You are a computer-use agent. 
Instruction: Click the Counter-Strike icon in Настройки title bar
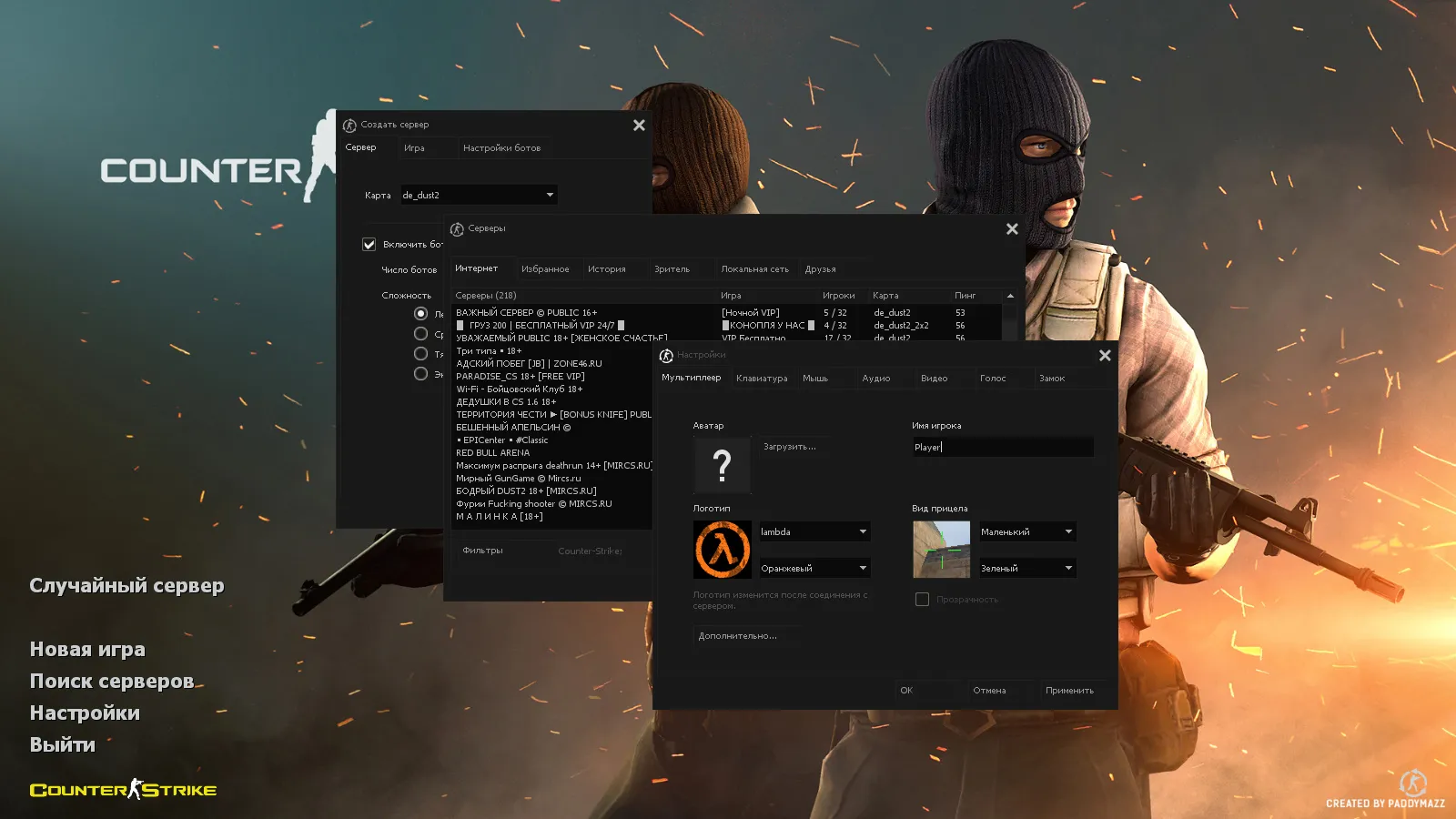pos(666,355)
